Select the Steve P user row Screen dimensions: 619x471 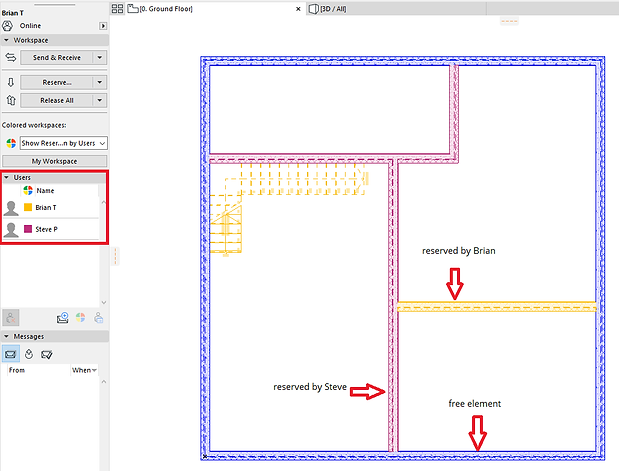[x=51, y=229]
